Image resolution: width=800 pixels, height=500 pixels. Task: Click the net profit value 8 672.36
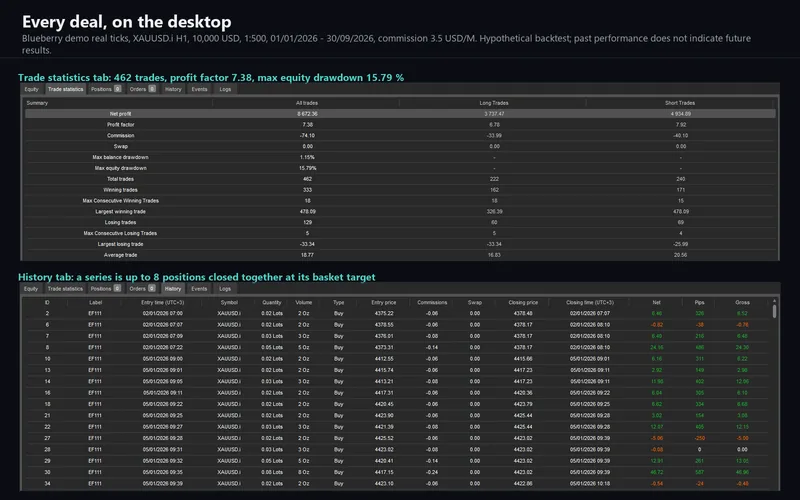tap(307, 114)
